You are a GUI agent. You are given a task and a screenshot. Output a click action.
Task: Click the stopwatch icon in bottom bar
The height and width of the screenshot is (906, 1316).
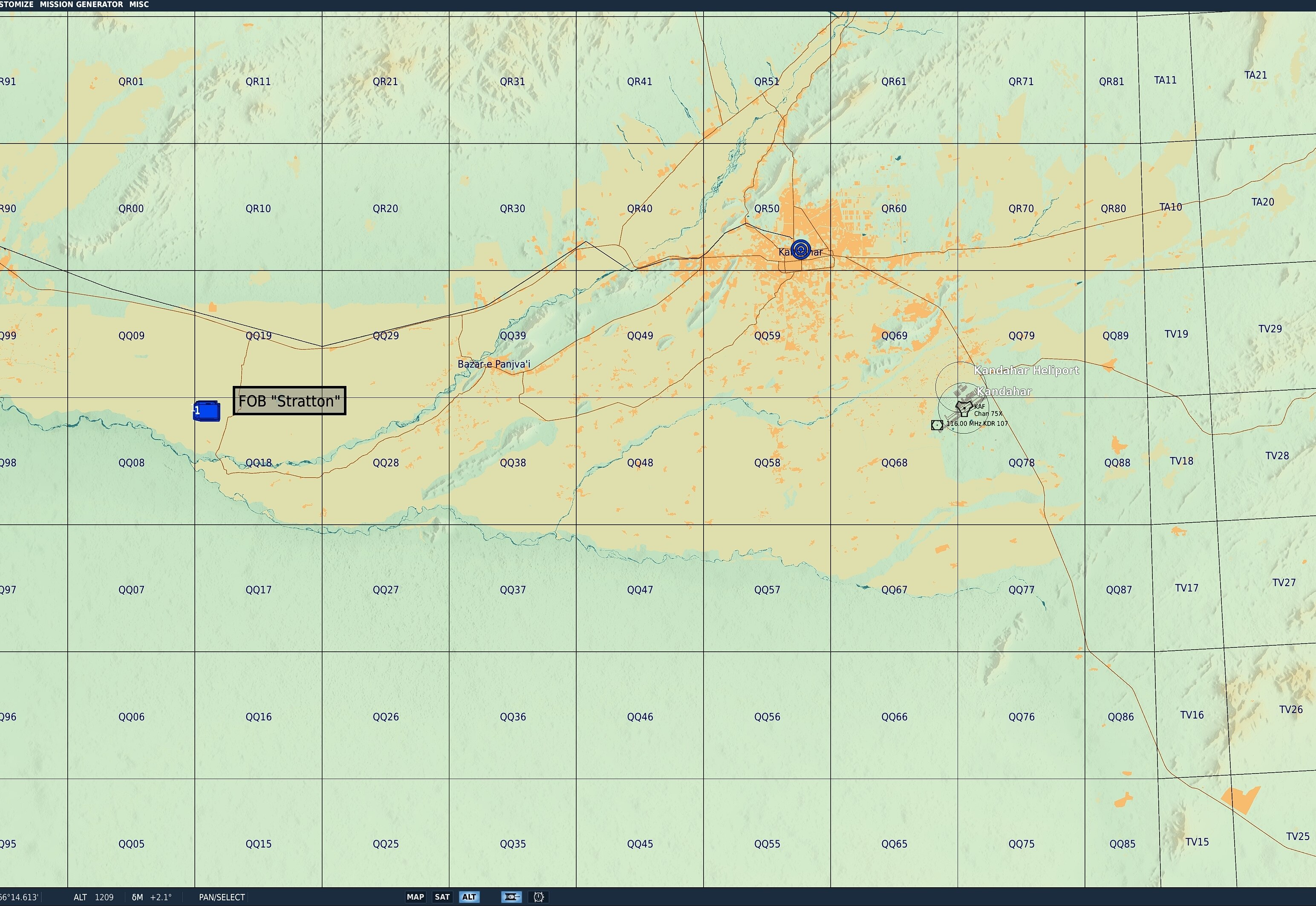coord(538,897)
